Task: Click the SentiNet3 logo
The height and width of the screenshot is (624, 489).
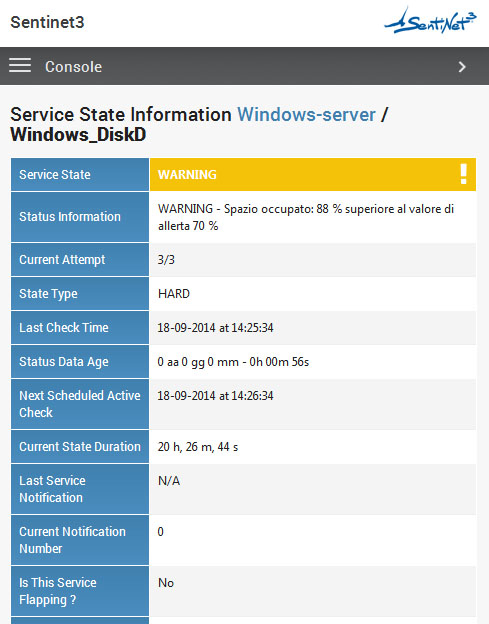Action: pos(430,21)
